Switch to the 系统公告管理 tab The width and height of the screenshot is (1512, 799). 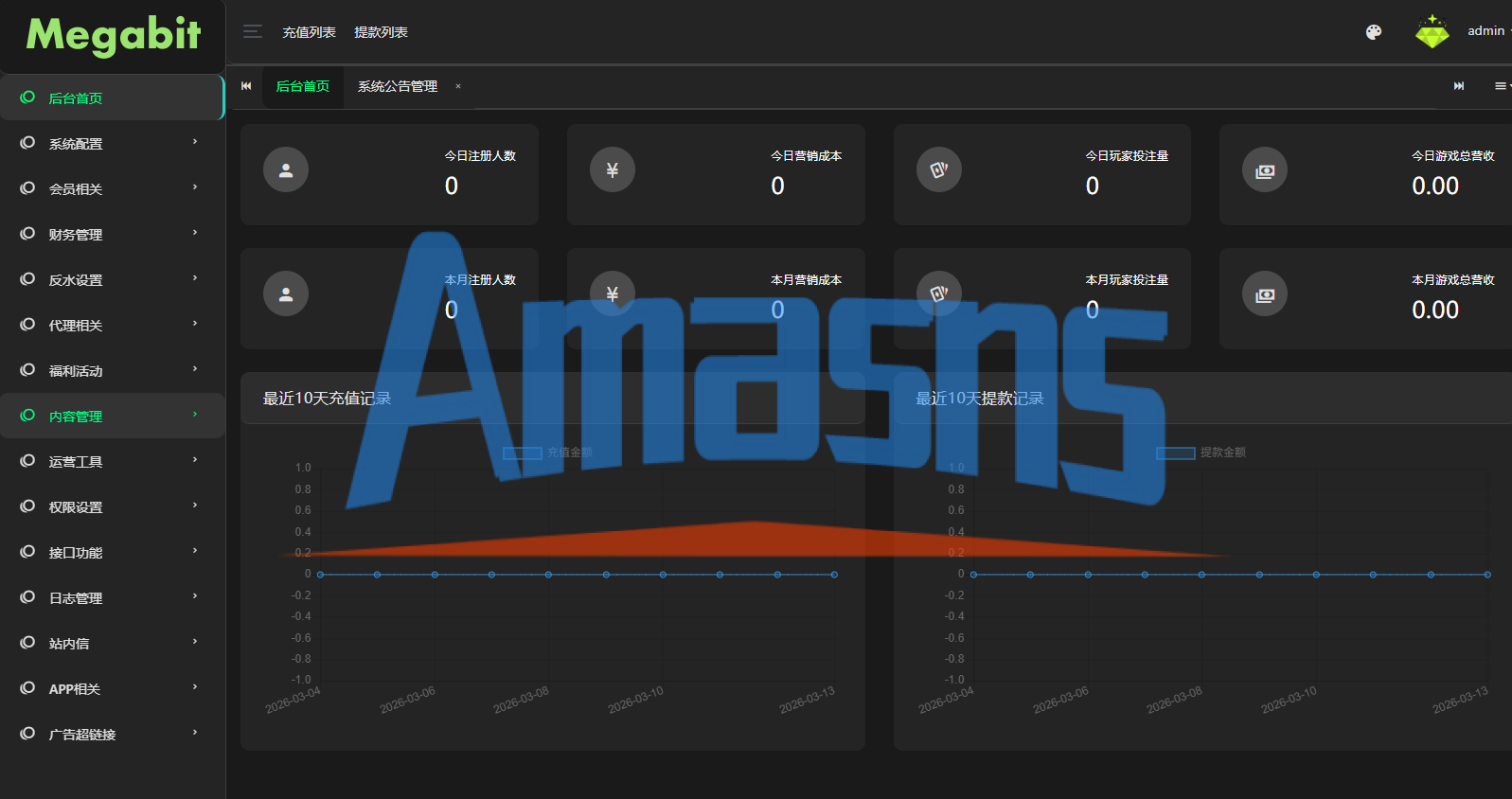click(x=398, y=87)
